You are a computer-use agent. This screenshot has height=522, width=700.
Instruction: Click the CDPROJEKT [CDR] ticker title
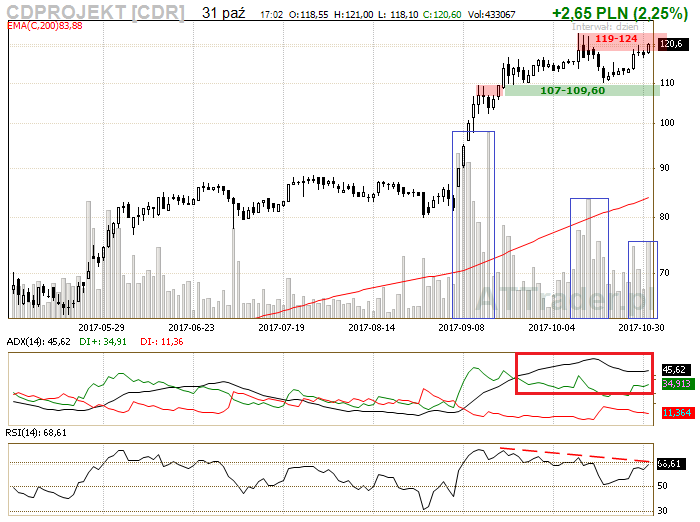pyautogui.click(x=96, y=13)
